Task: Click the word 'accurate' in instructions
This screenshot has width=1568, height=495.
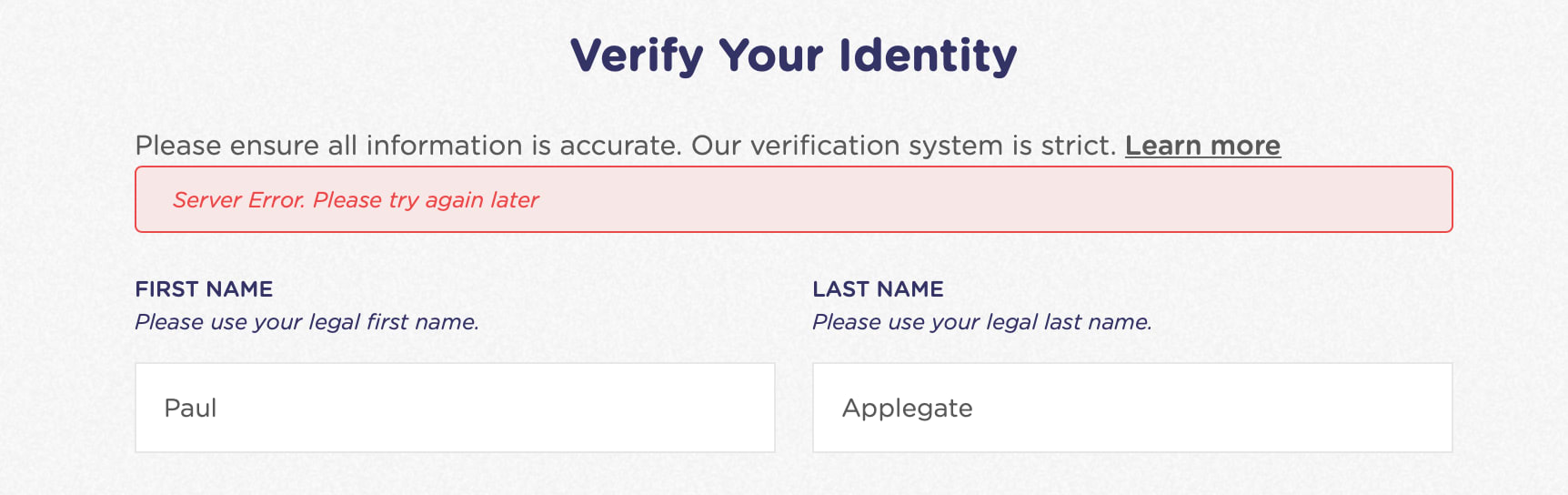Action: tap(620, 146)
